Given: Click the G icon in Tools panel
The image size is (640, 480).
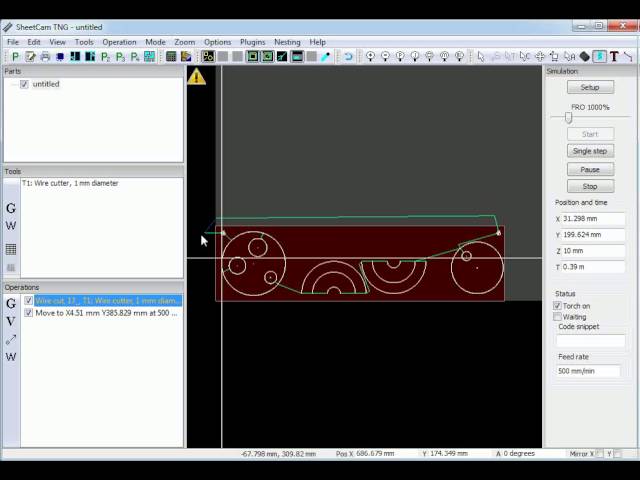Looking at the screenshot, I should (x=11, y=208).
